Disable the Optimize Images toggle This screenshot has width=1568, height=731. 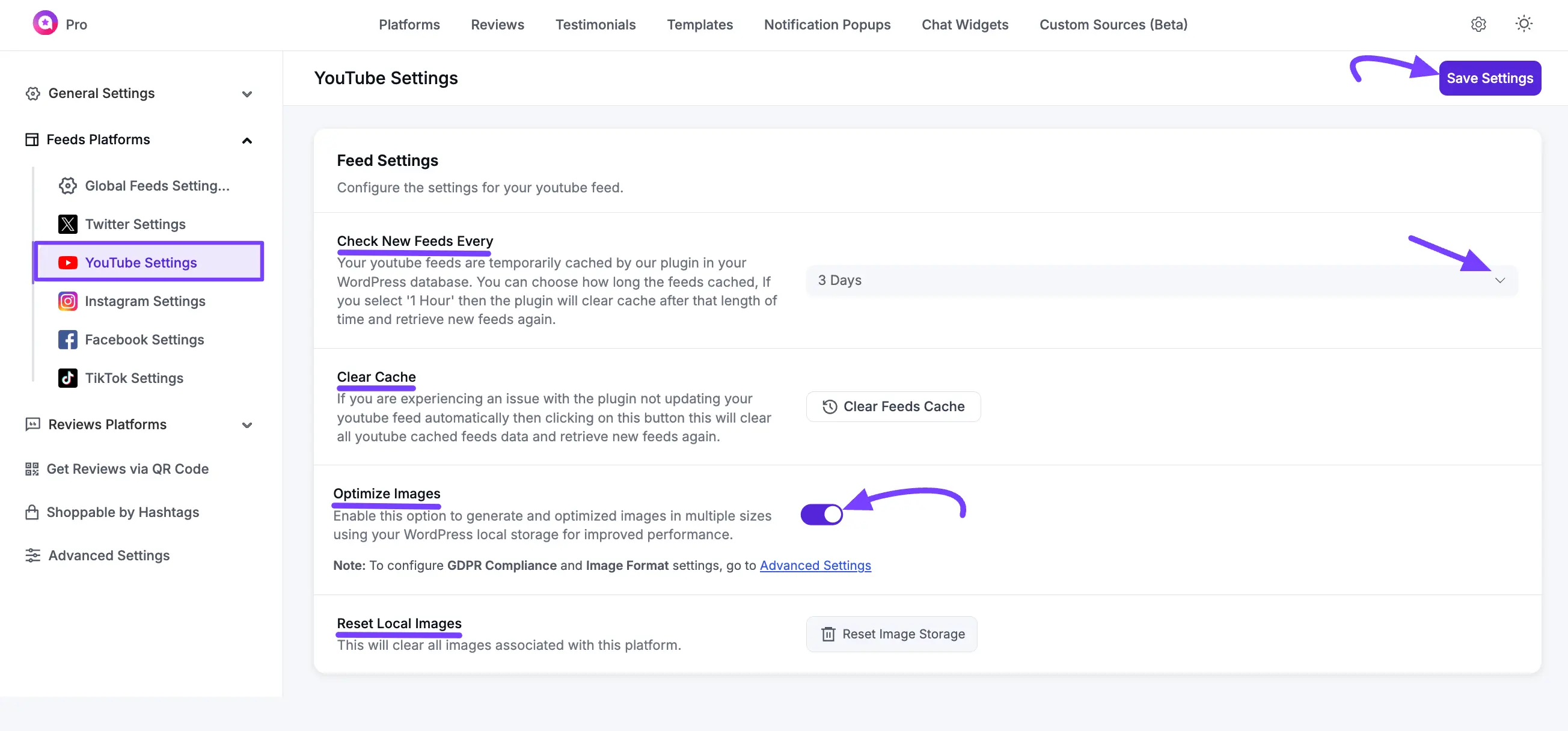point(821,515)
